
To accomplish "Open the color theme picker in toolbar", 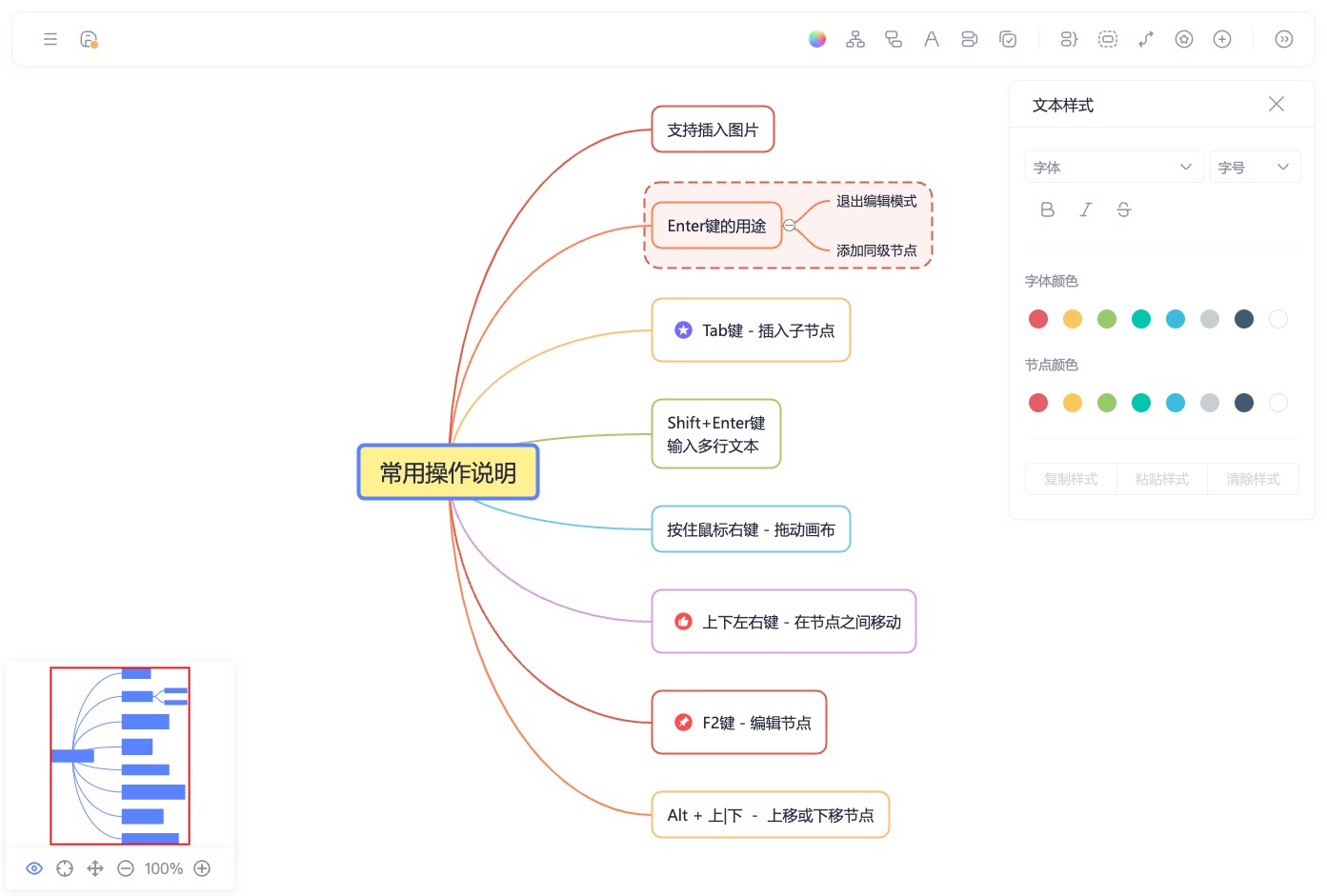I will click(x=816, y=39).
